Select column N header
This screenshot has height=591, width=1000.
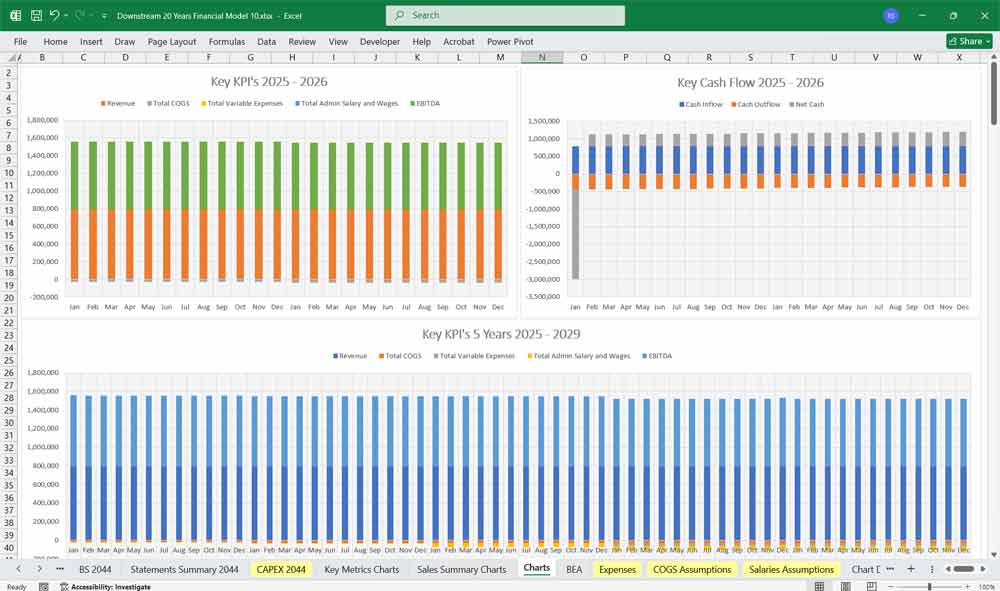pos(542,58)
